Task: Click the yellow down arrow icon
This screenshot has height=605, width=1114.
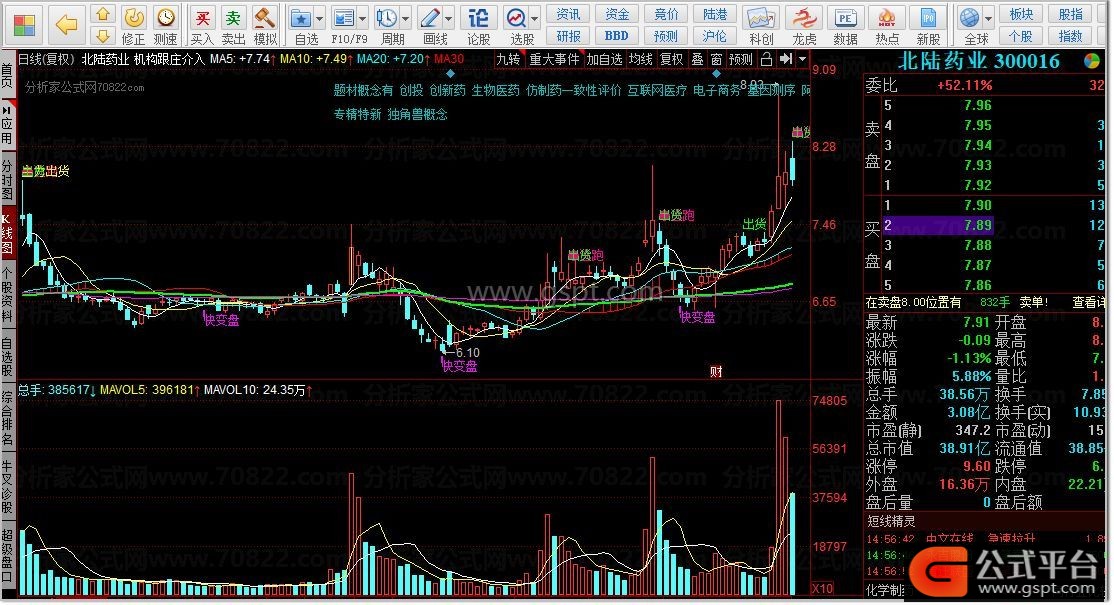Action: click(x=103, y=36)
